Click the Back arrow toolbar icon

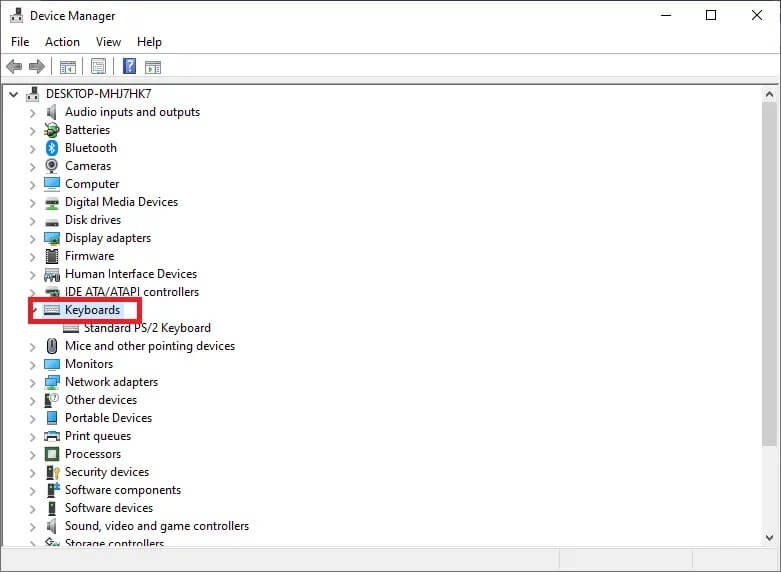click(x=14, y=66)
